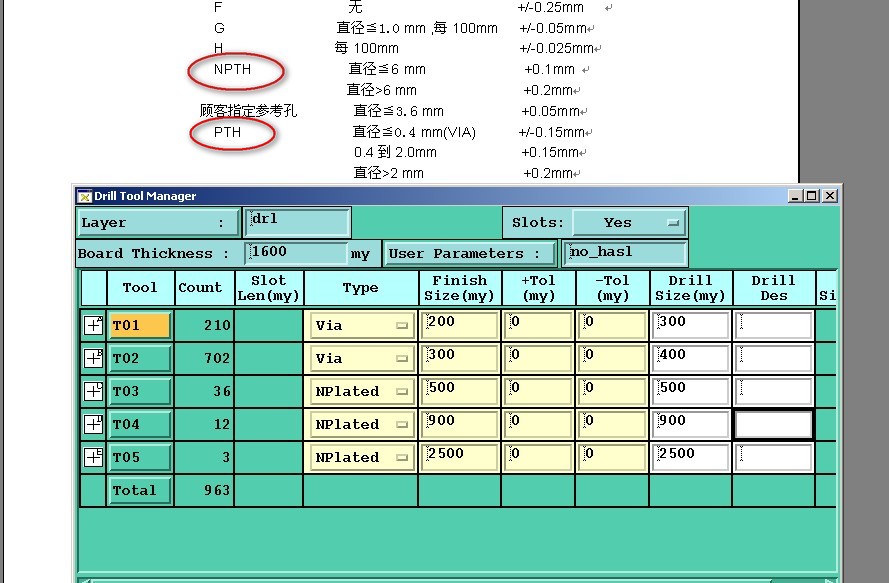Click the +Tol field for T05
Viewport: 889px width, 583px height.
pos(538,457)
